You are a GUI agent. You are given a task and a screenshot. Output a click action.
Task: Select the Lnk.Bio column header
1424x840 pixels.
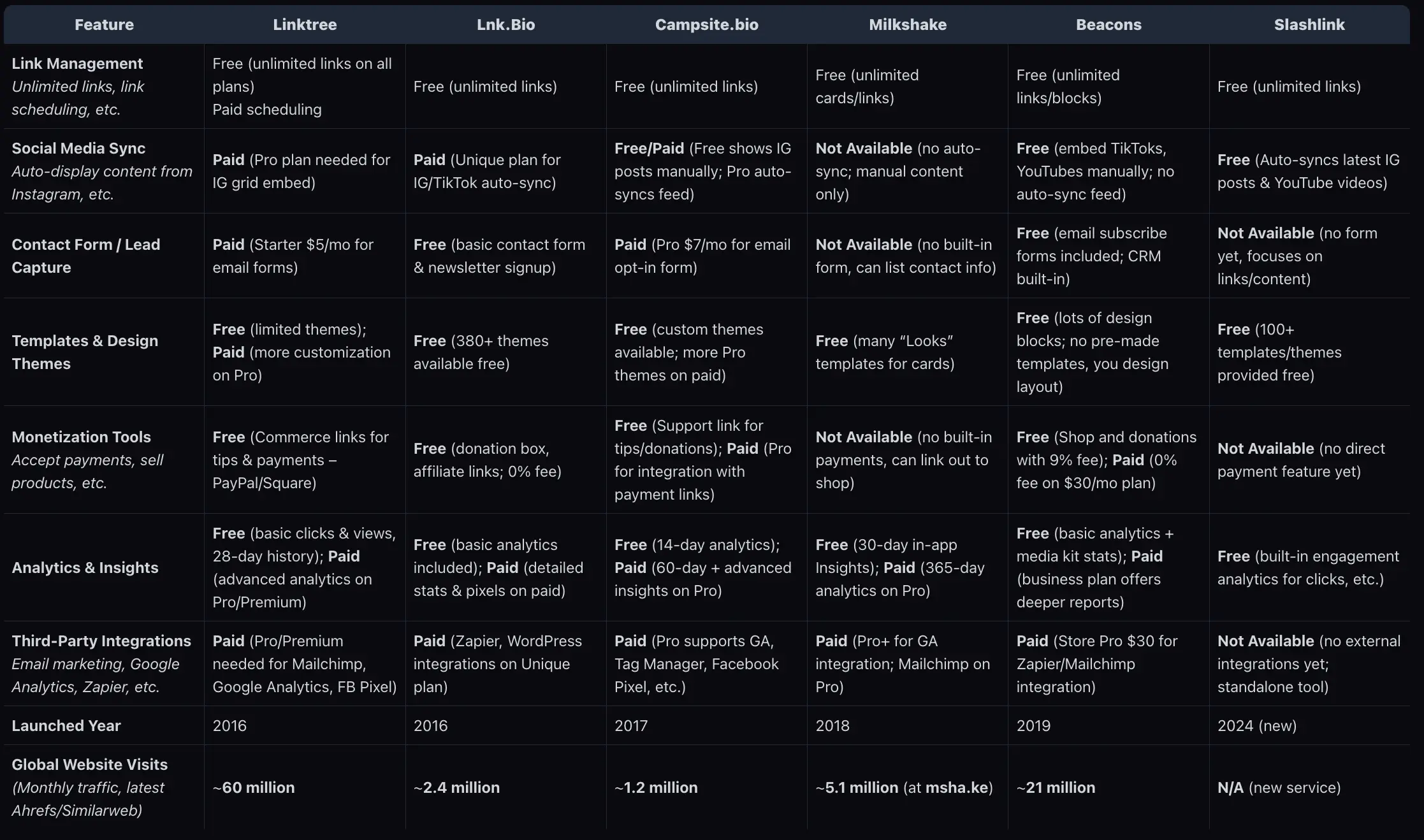pyautogui.click(x=505, y=25)
